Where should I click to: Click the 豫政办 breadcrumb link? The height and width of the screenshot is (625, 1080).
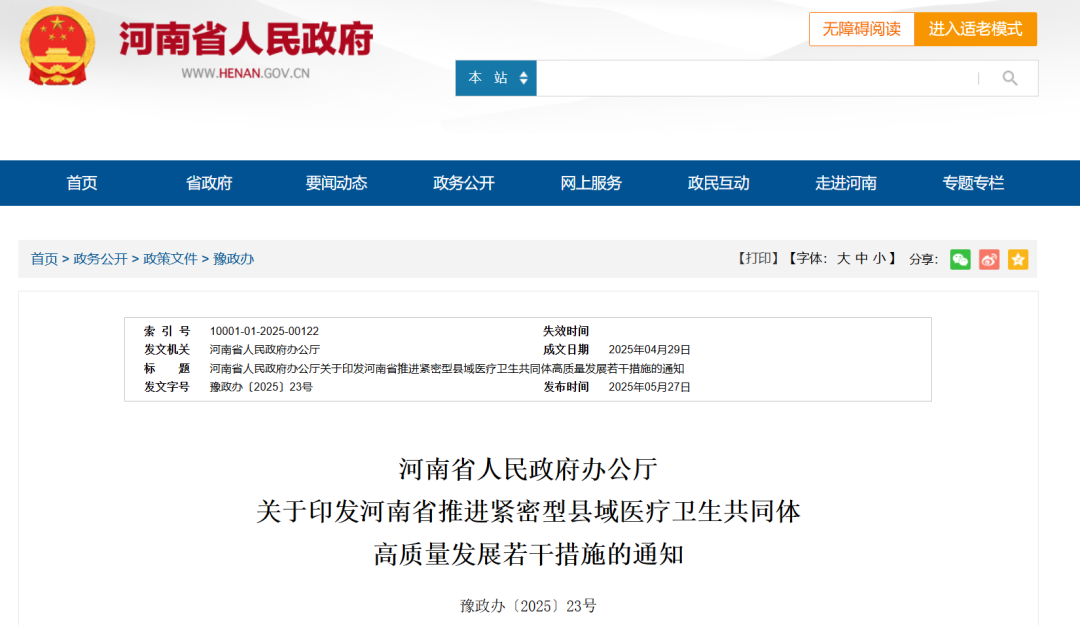coord(233,259)
